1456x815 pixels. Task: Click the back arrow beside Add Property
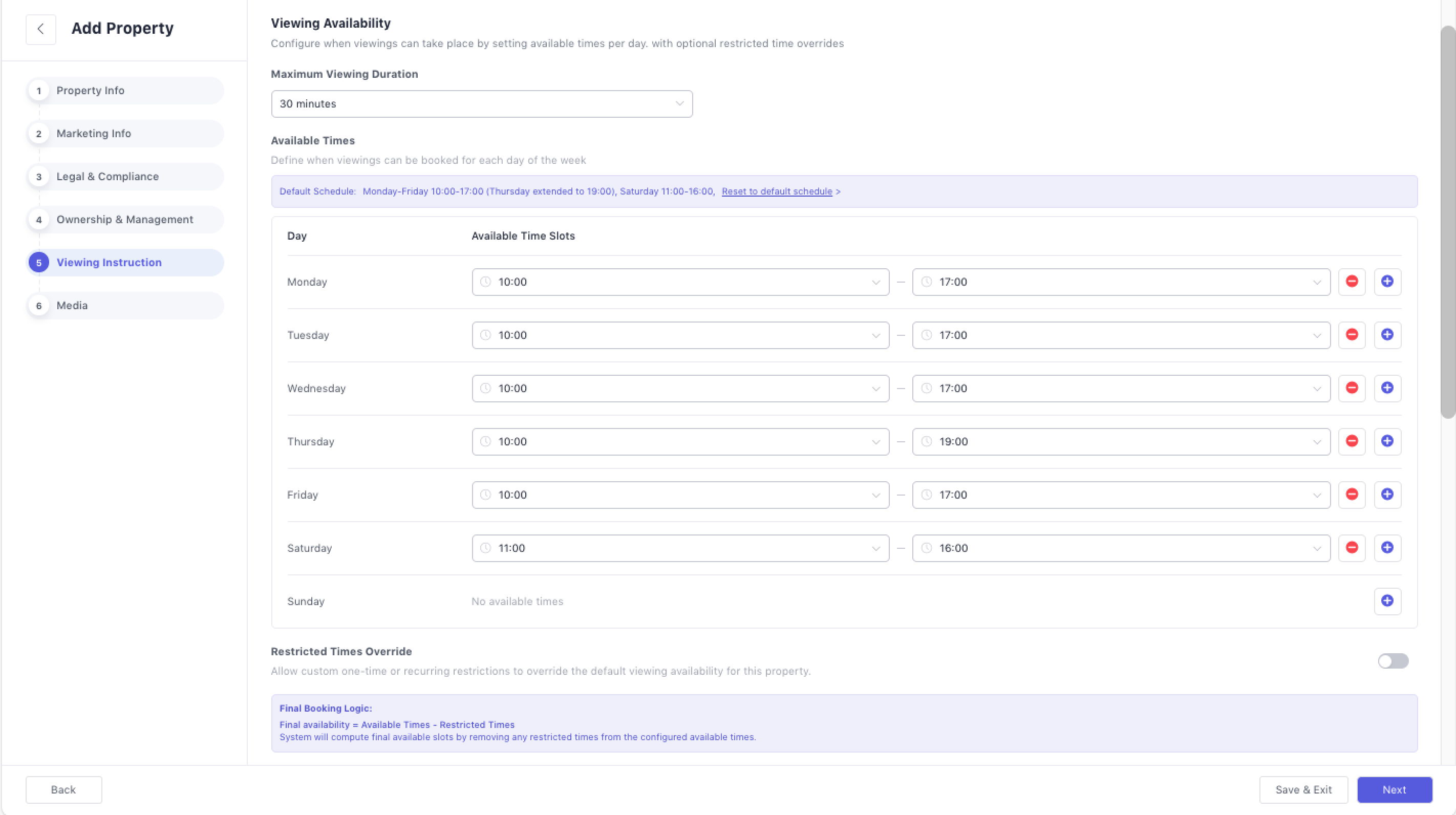point(40,29)
